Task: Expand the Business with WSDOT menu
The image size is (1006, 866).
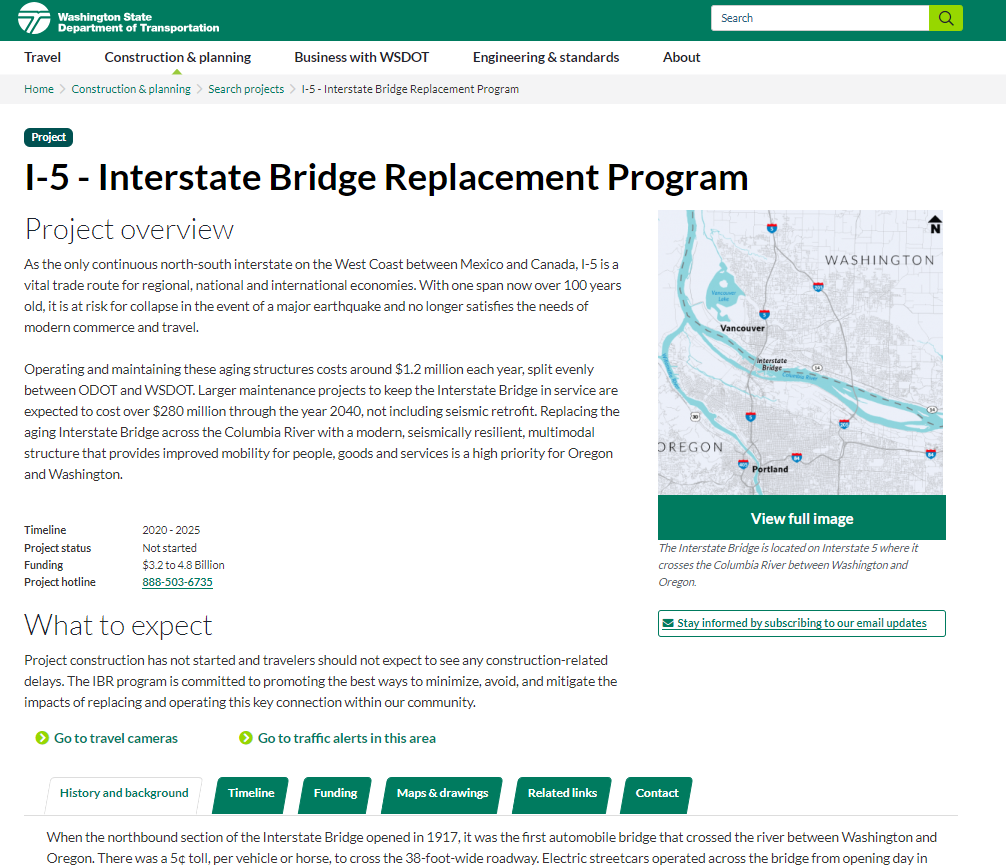Action: point(362,57)
